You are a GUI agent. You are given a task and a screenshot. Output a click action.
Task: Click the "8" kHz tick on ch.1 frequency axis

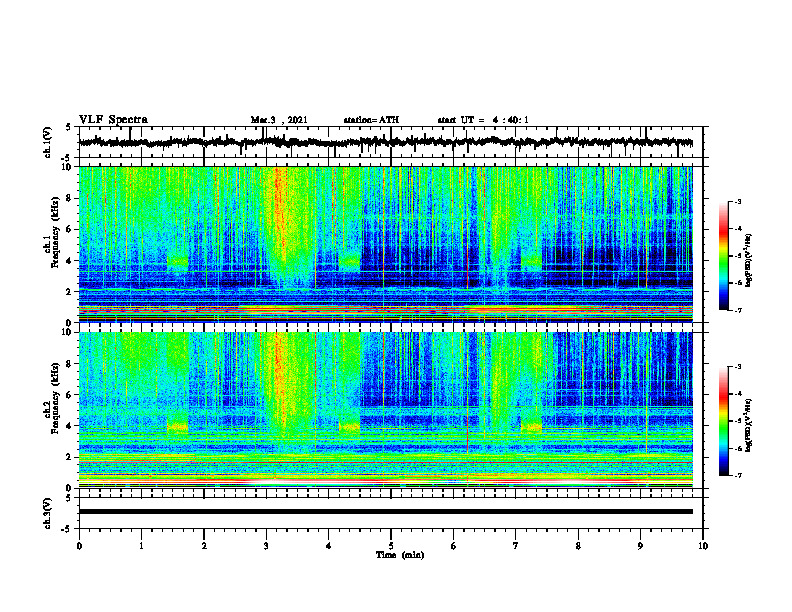[x=69, y=198]
